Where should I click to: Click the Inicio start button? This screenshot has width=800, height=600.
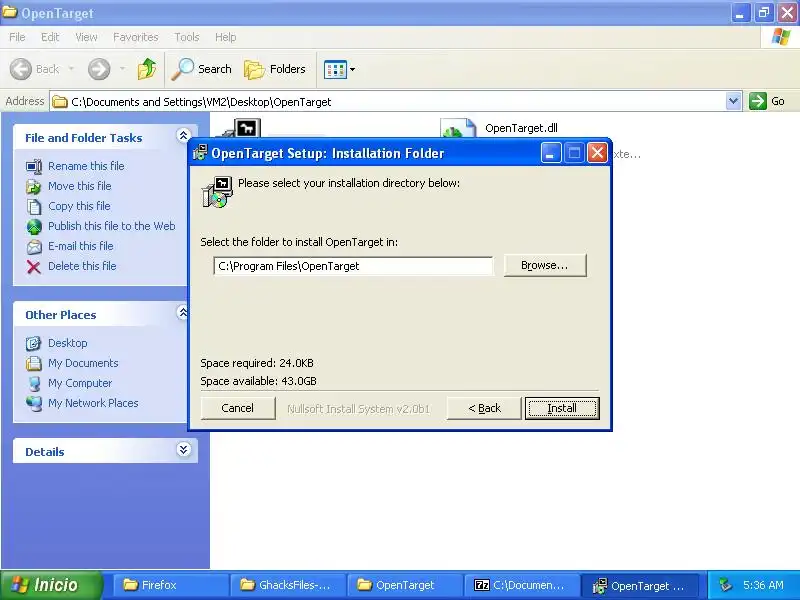[50, 585]
